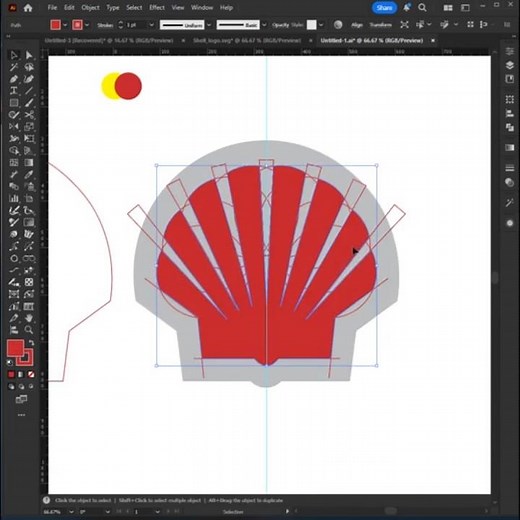
Task: Open the Transform options link
Action: coord(380,25)
